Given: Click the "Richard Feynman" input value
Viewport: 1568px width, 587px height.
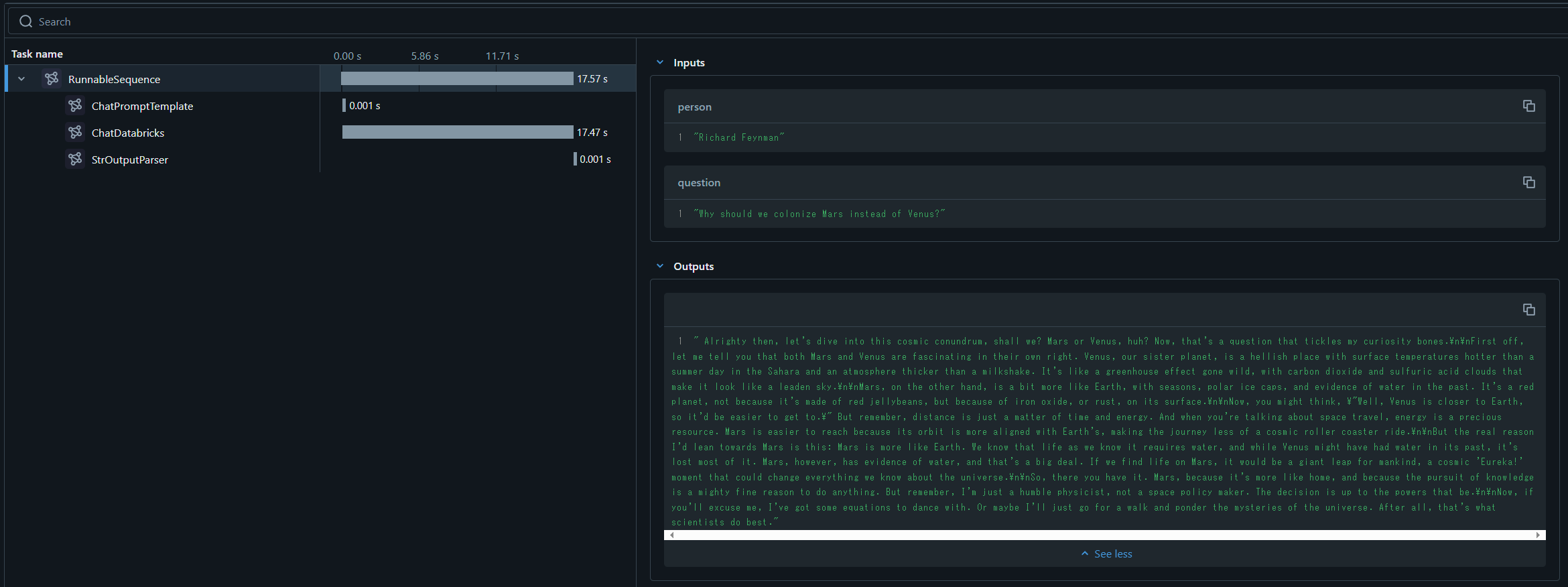Looking at the screenshot, I should pyautogui.click(x=738, y=137).
